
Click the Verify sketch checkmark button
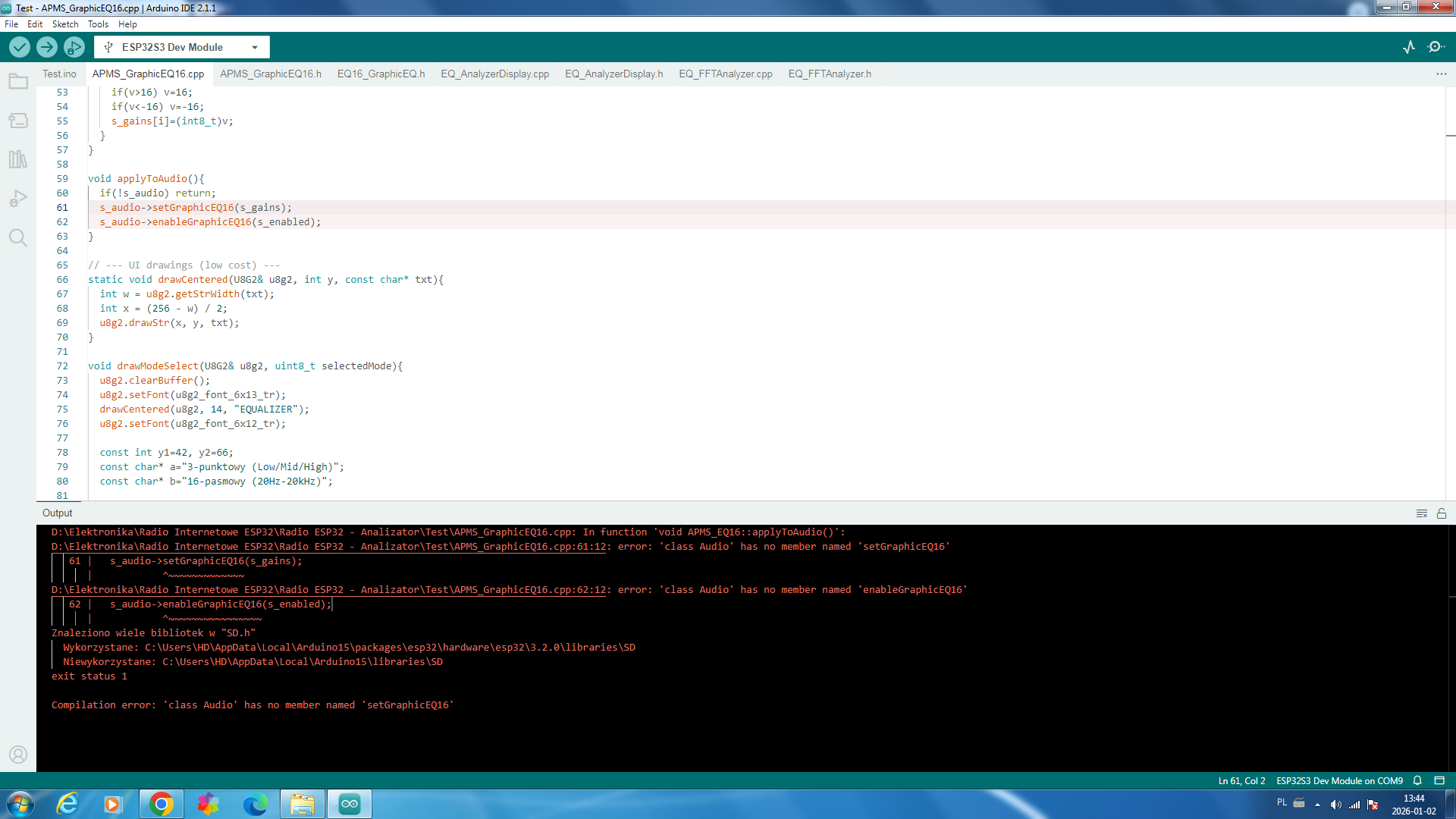[x=20, y=47]
